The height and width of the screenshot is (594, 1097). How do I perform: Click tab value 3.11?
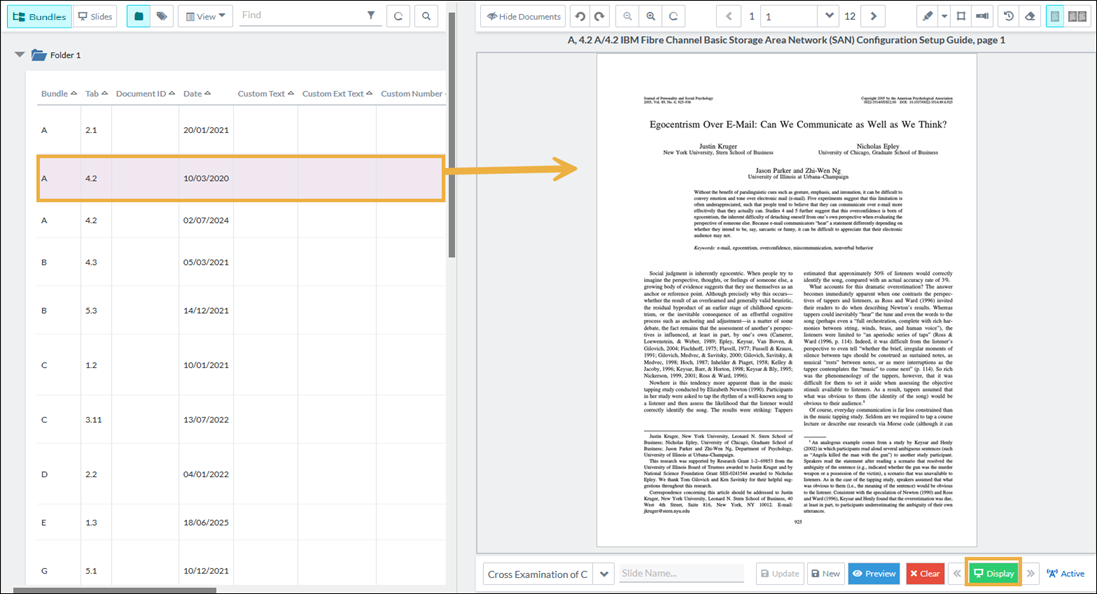click(94, 420)
